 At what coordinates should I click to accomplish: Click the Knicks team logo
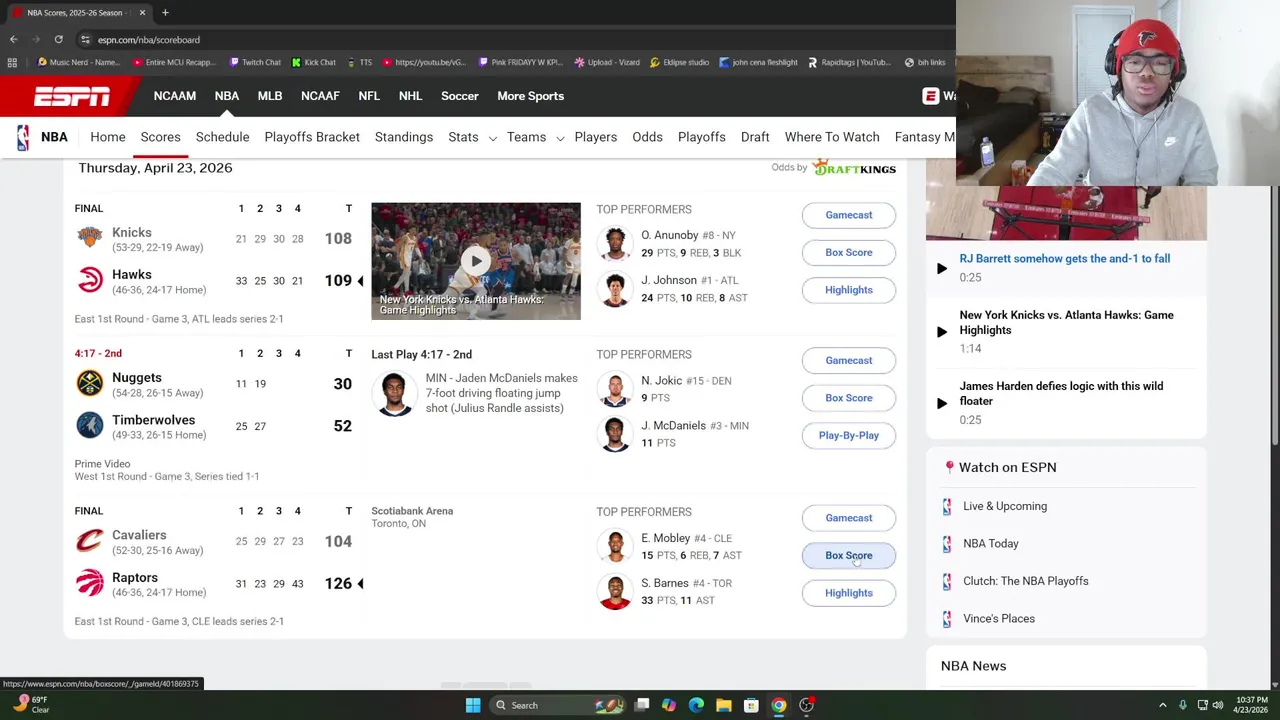pos(90,238)
